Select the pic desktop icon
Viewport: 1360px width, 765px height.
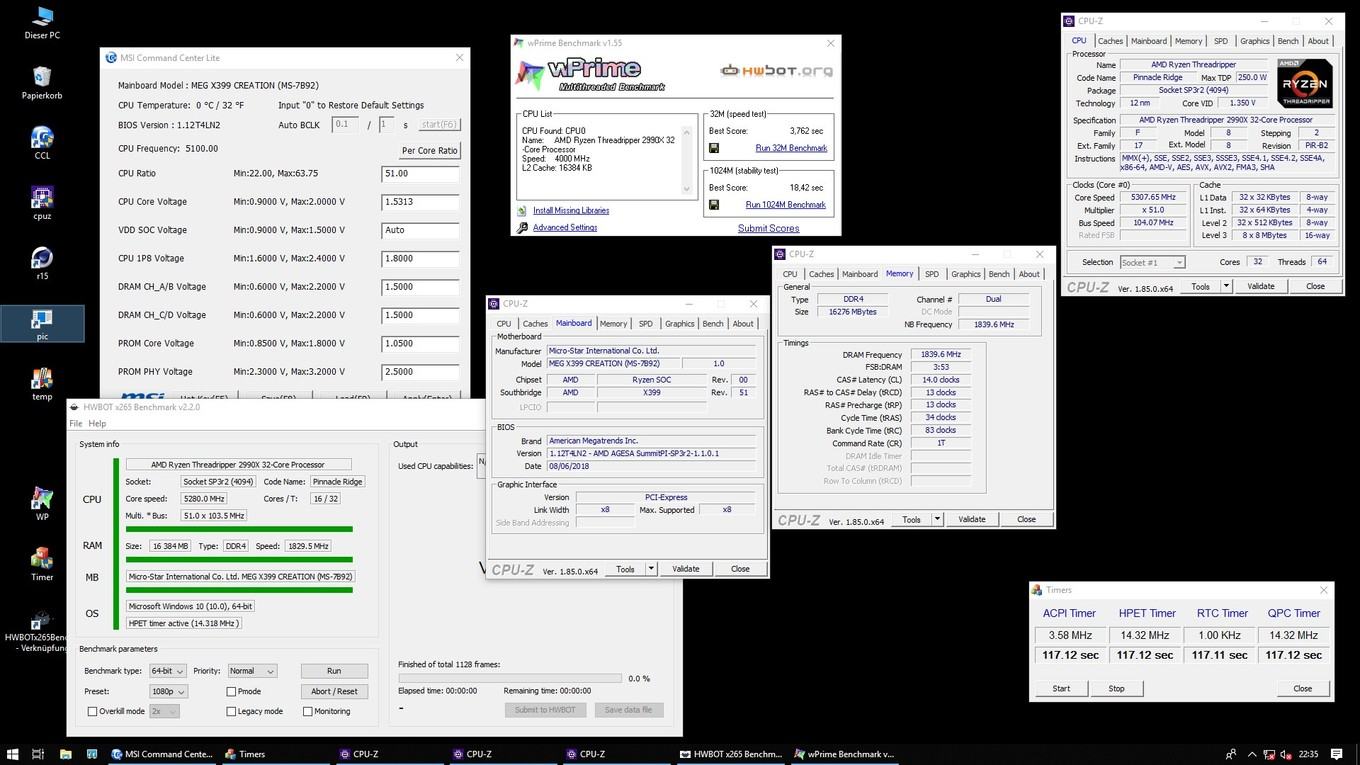42,323
